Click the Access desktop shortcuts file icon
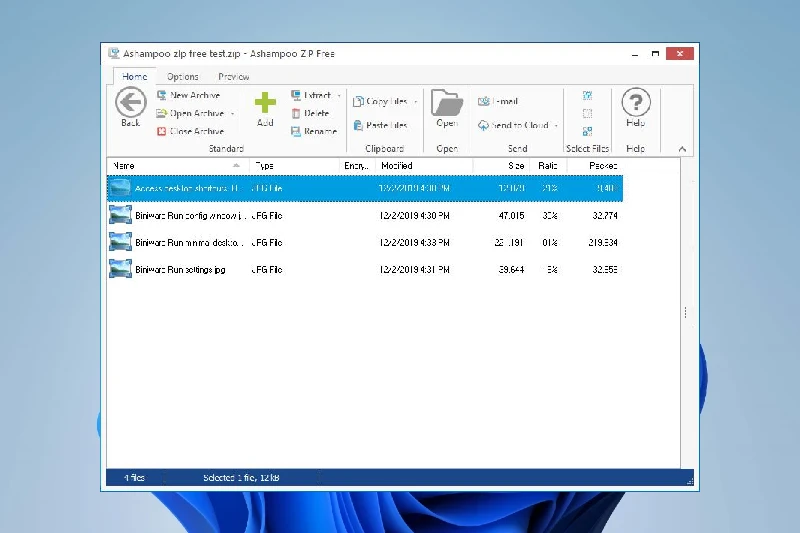The height and width of the screenshot is (533, 800). pos(120,188)
